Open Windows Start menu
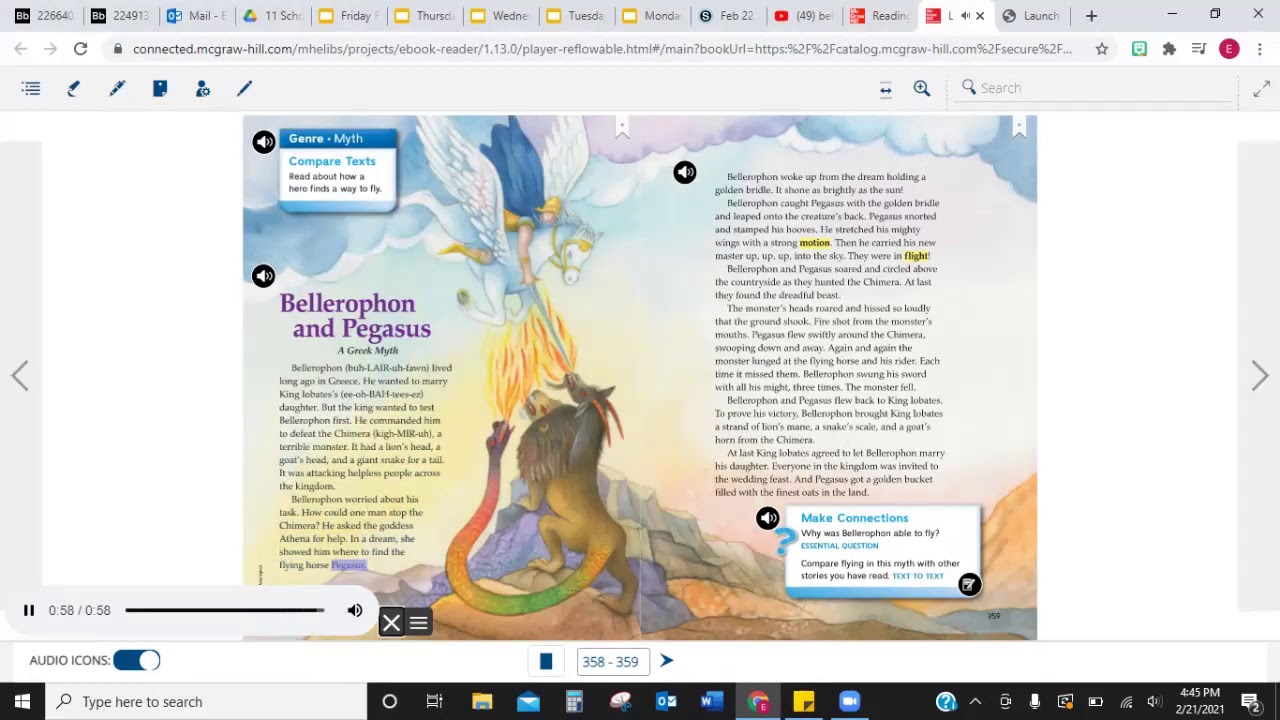The width and height of the screenshot is (1280, 720). point(22,701)
